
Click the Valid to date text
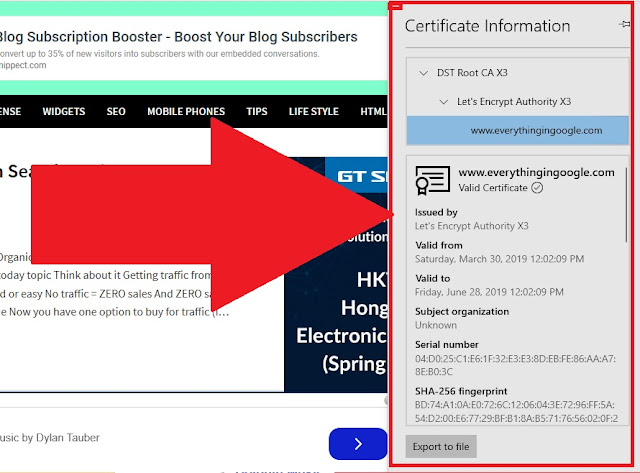pyautogui.click(x=489, y=292)
